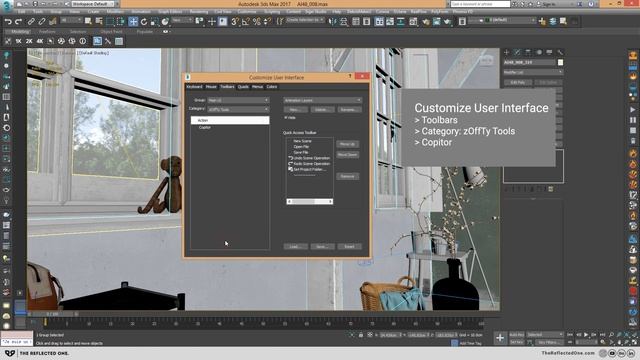Activate the Select and Scale tool
This screenshot has height=360, width=640.
point(154,21)
